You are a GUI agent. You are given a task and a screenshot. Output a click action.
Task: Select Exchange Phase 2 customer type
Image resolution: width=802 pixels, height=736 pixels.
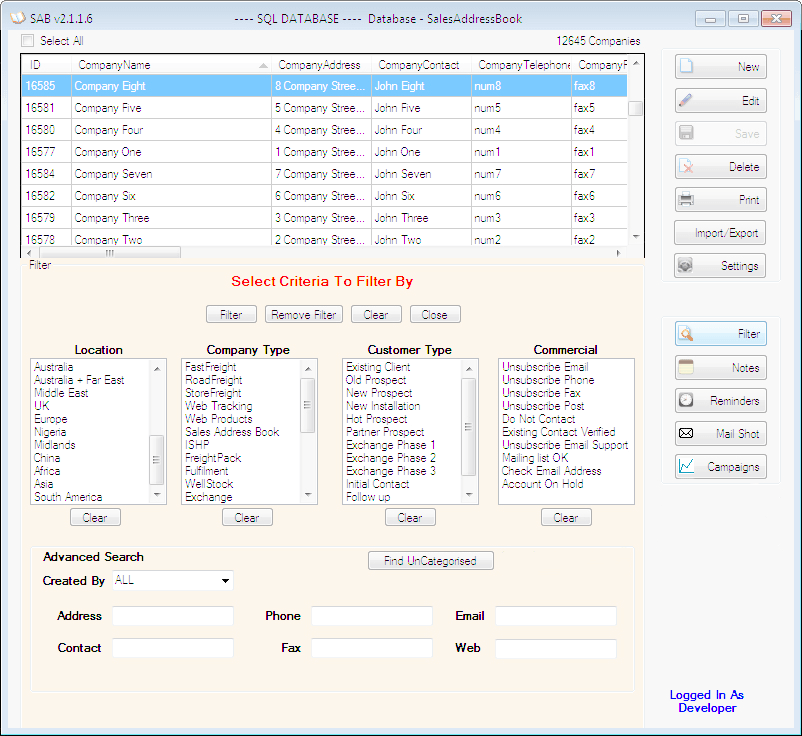tap(391, 458)
